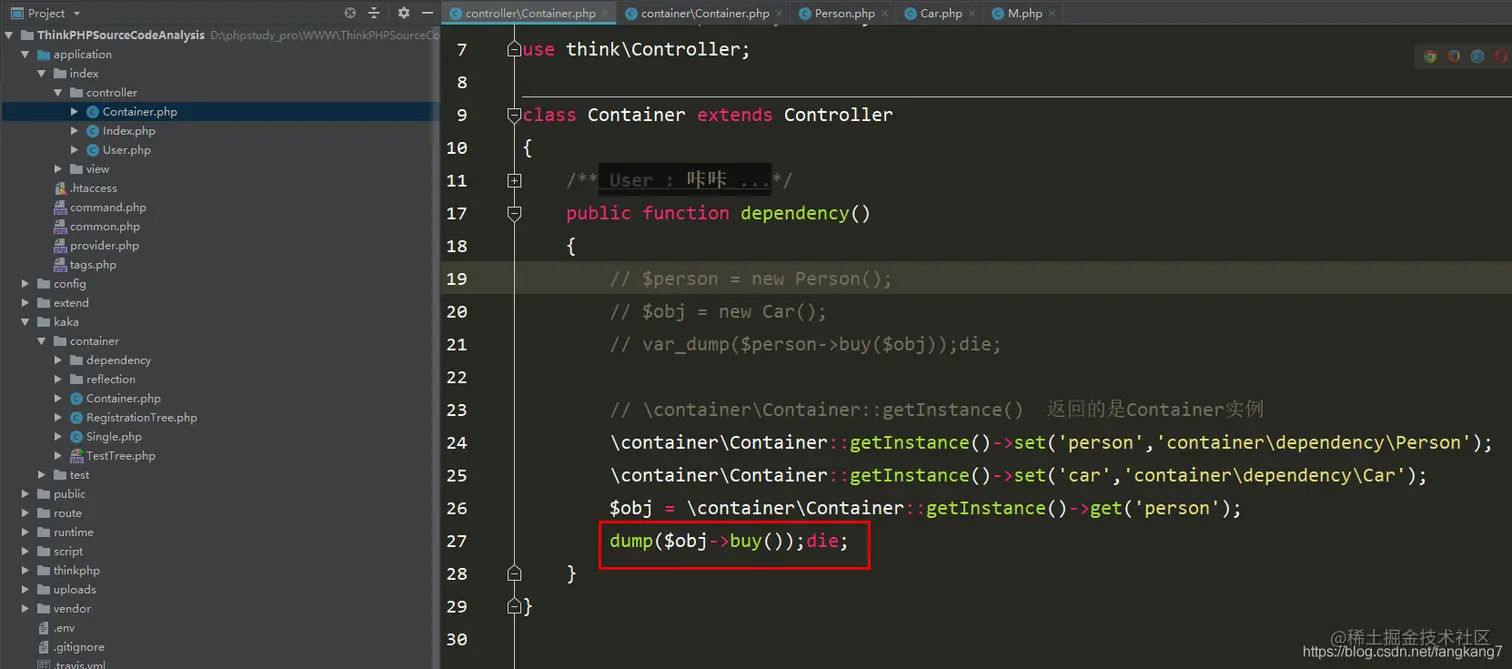The height and width of the screenshot is (669, 1512).
Task: Open page in Chrome browser icon
Action: (x=1430, y=57)
